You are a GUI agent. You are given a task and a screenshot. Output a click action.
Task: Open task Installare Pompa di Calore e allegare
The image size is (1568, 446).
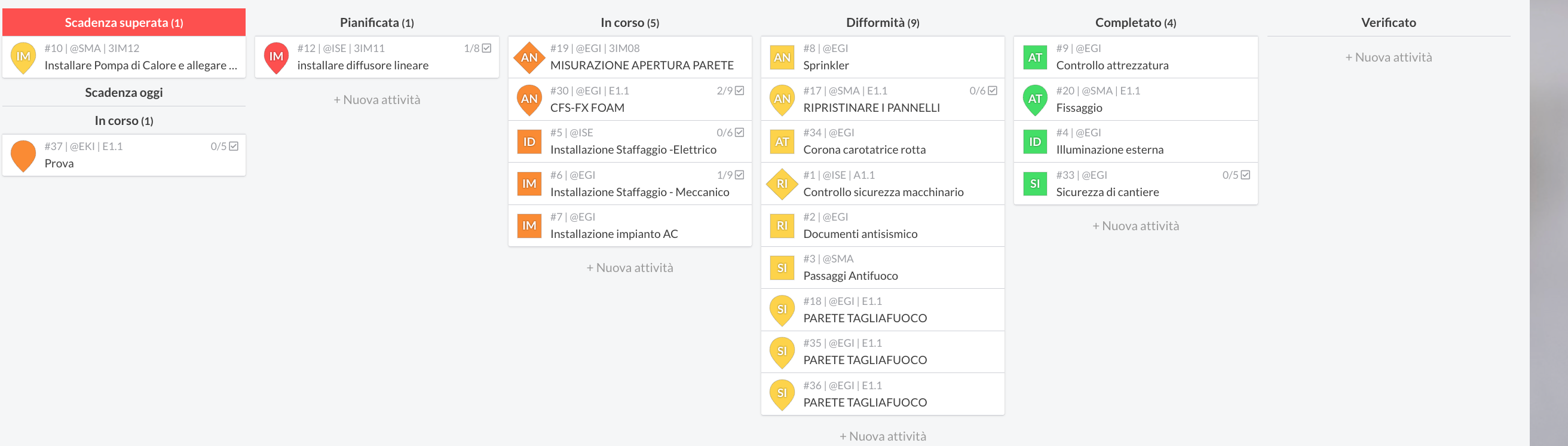(x=124, y=57)
